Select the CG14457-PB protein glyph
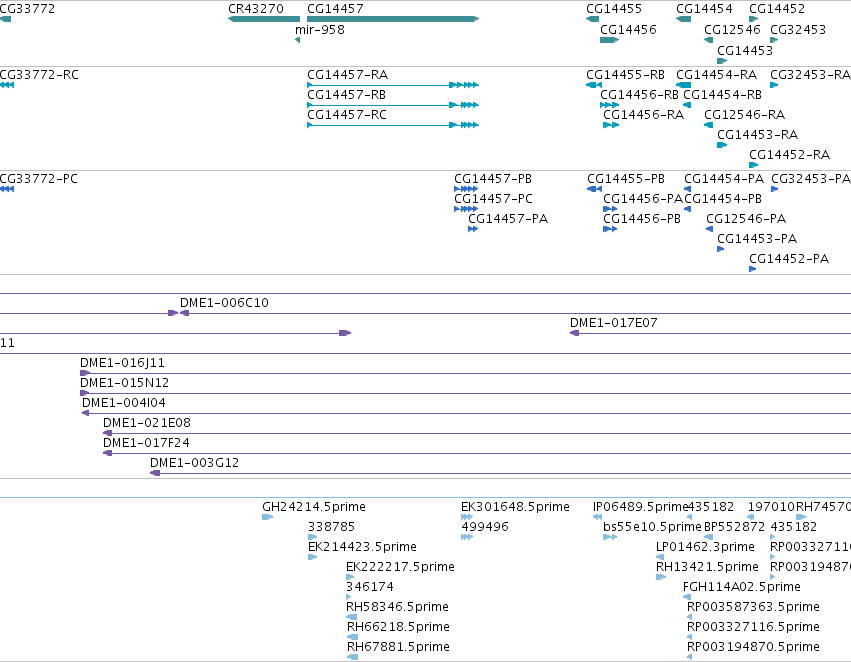The image size is (851, 662). (466, 189)
